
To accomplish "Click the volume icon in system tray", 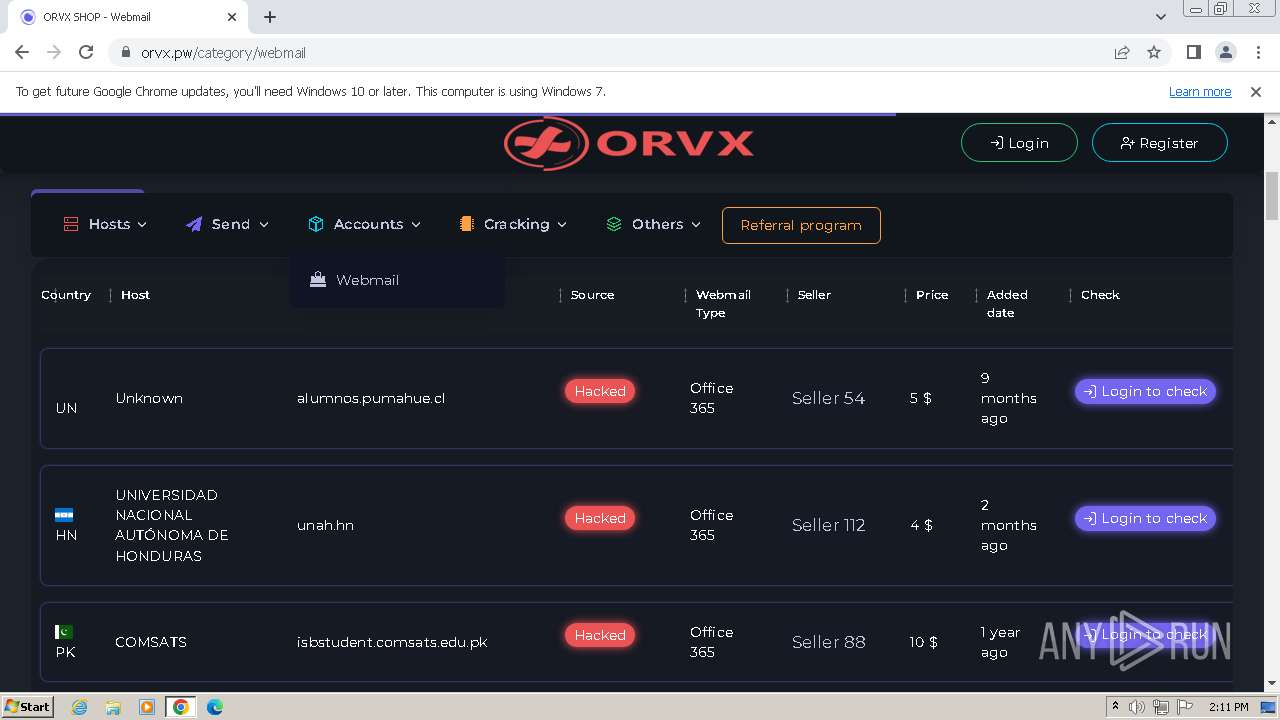I will (1137, 707).
